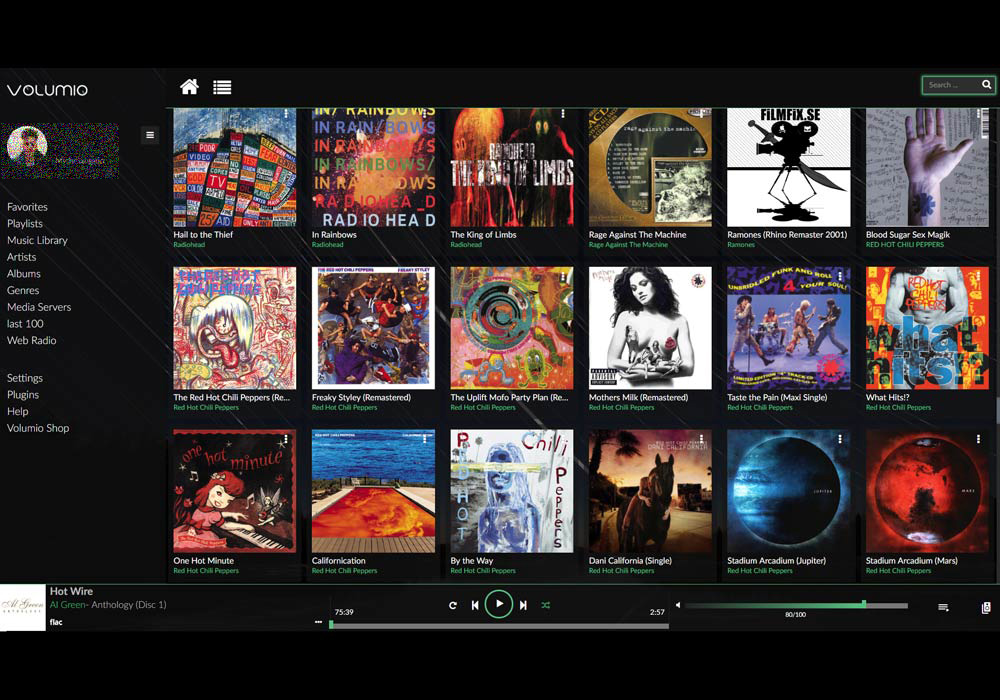The height and width of the screenshot is (700, 1000).
Task: Click 'Californication' title text
Action: pos(339,561)
